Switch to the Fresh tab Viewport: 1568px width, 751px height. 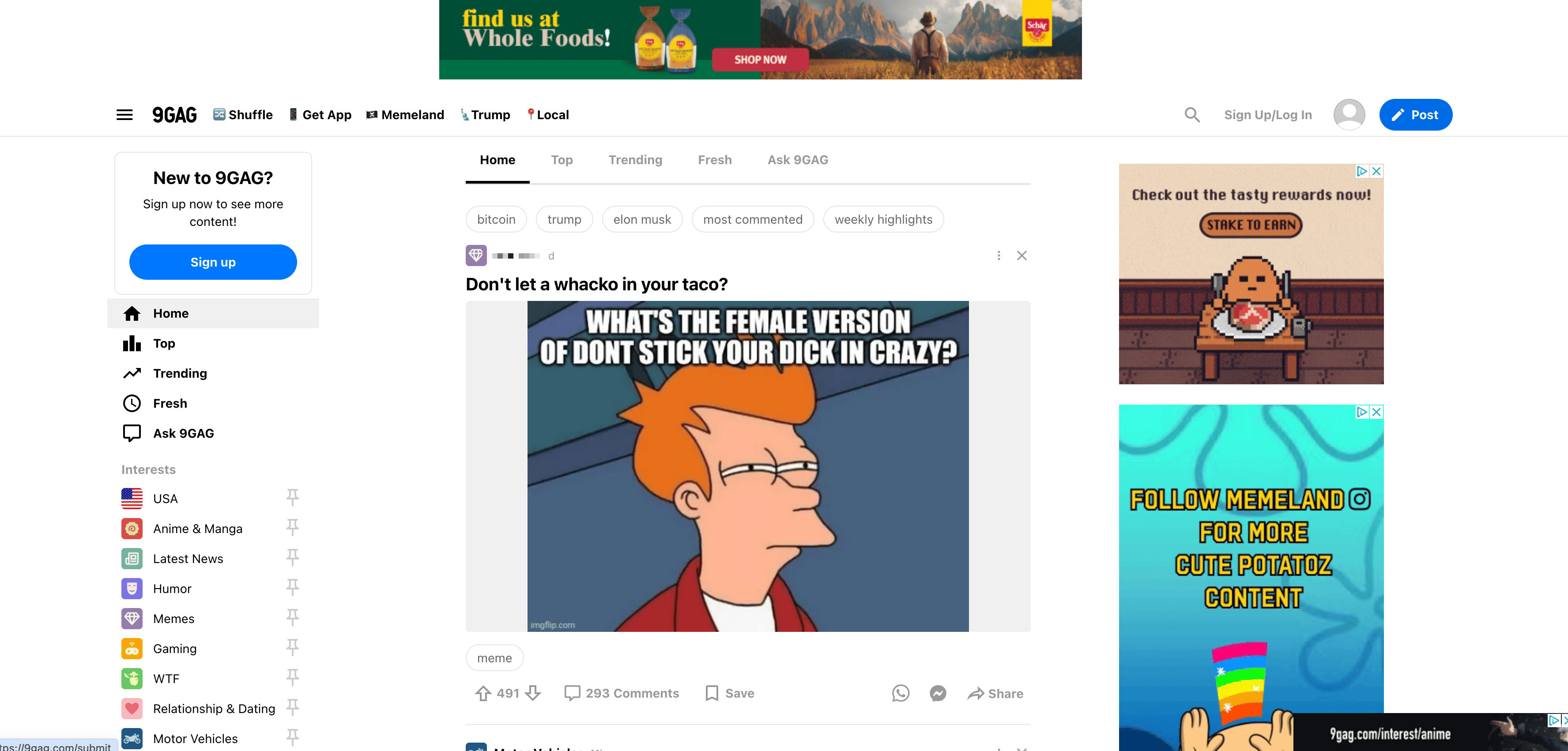(715, 160)
